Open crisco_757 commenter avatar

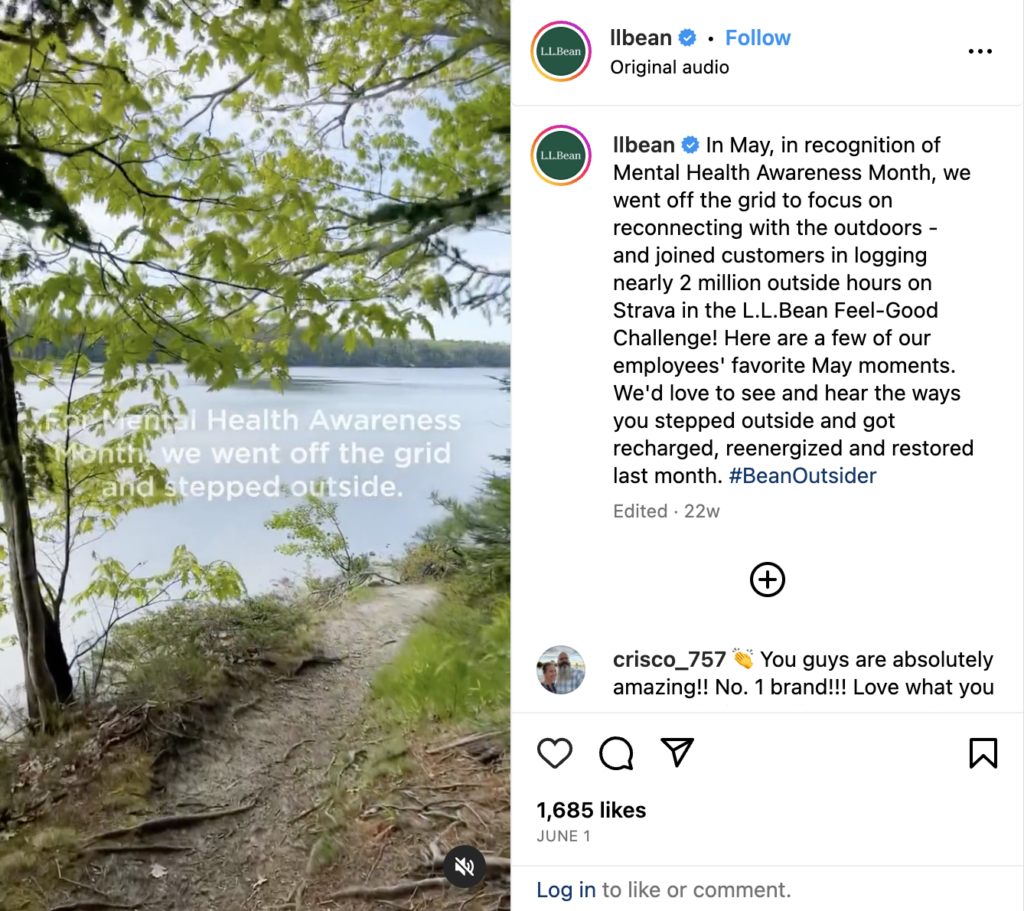(561, 670)
